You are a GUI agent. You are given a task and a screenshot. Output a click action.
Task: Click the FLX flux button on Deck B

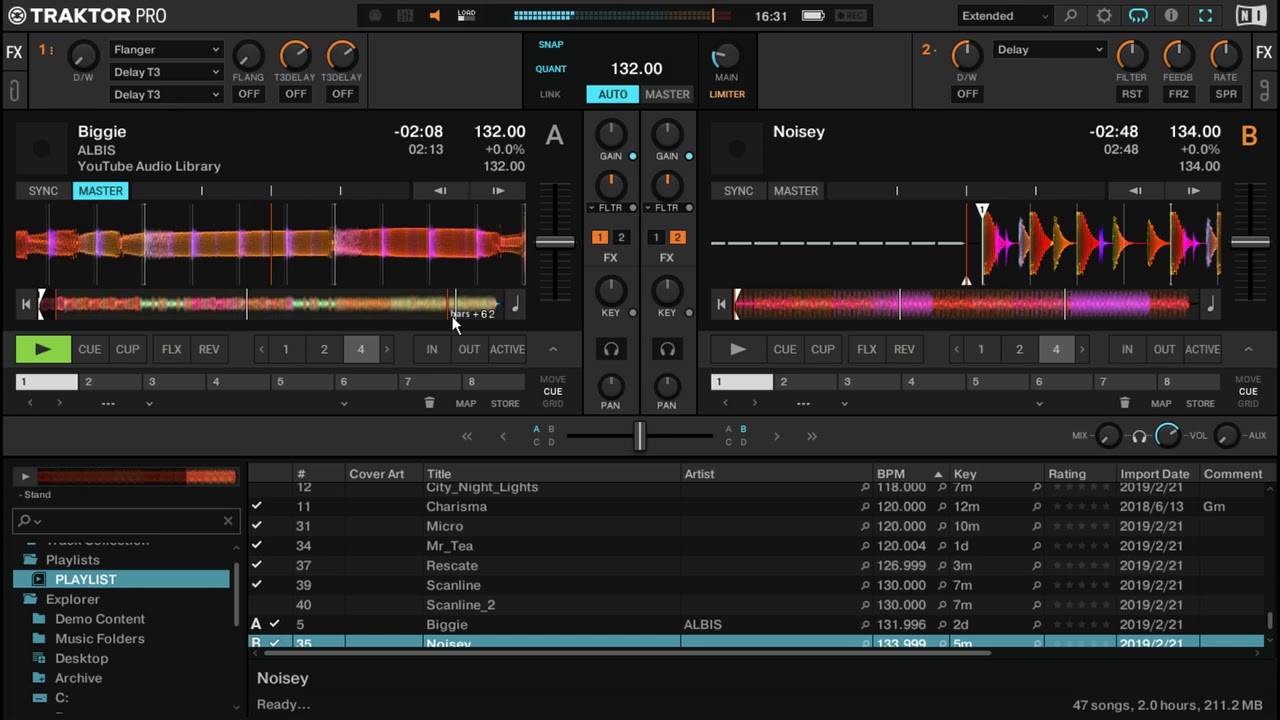[x=867, y=349]
